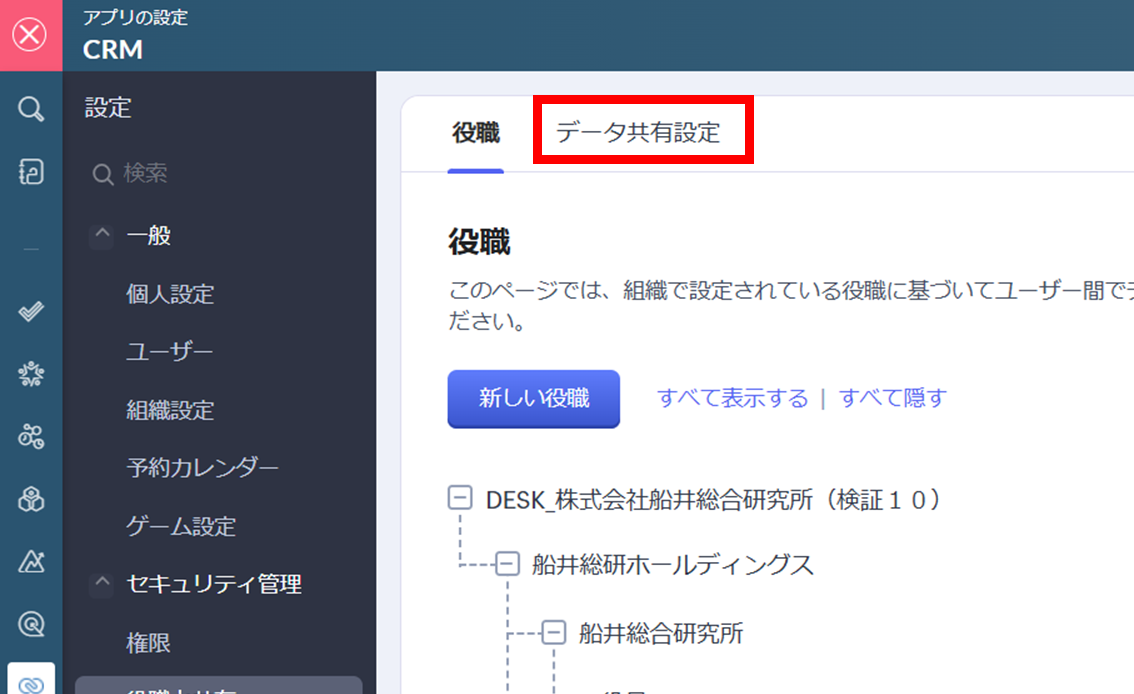
Task: Click the circular Q-shaped icon in the left rail
Action: [31, 624]
